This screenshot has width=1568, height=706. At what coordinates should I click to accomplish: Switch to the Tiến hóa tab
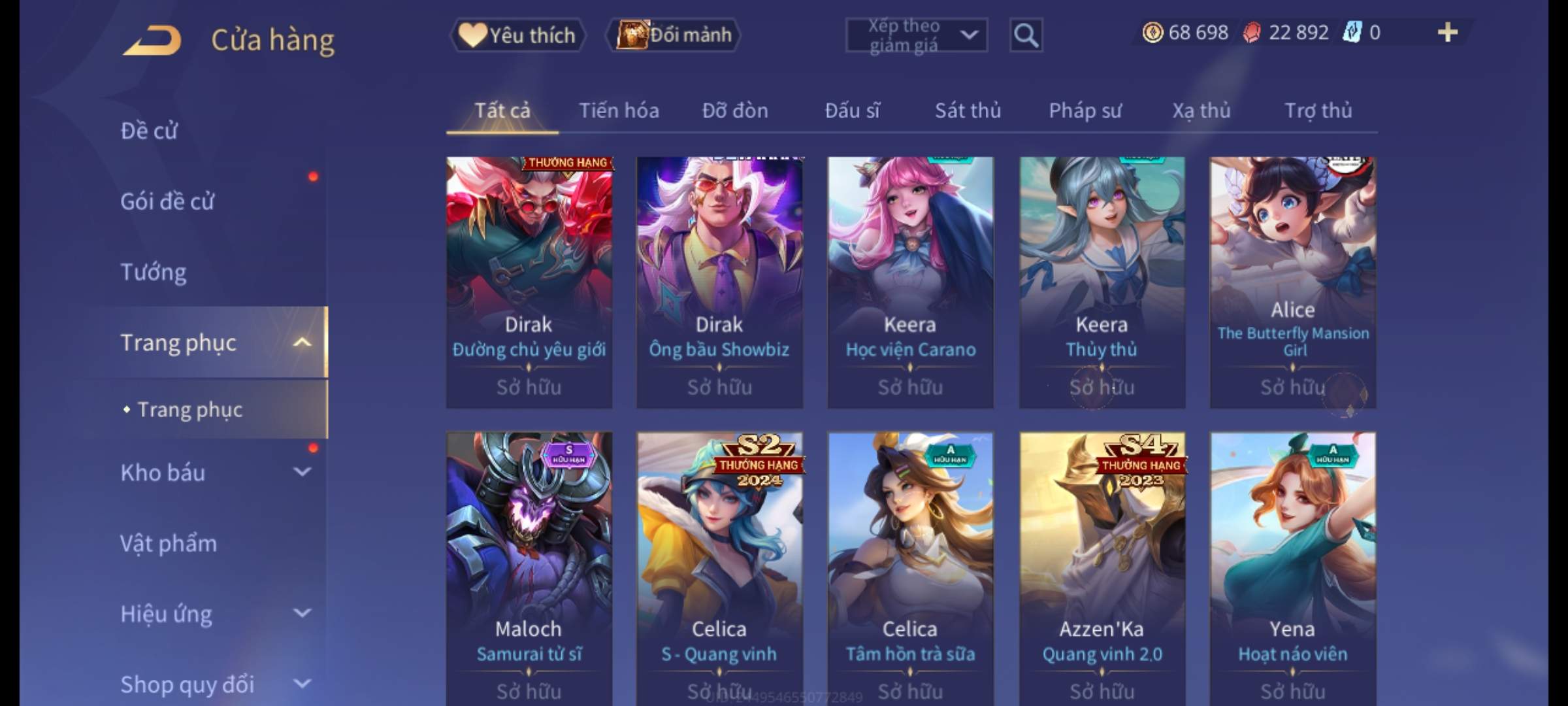tap(619, 110)
